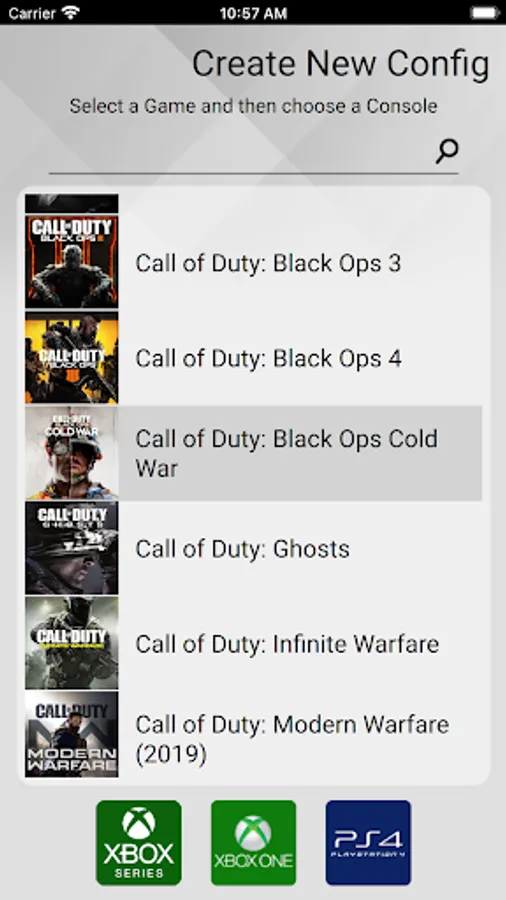The image size is (506, 900).
Task: Tap the partially hidden top game thumbnail
Action: (x=72, y=204)
